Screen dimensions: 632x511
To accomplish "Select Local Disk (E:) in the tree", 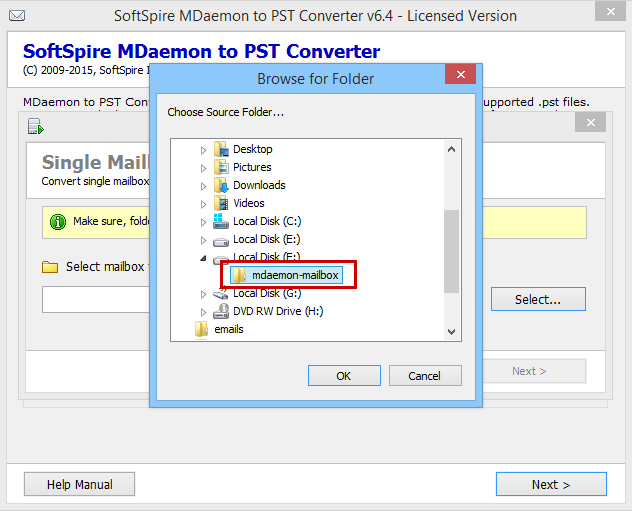I will click(267, 239).
